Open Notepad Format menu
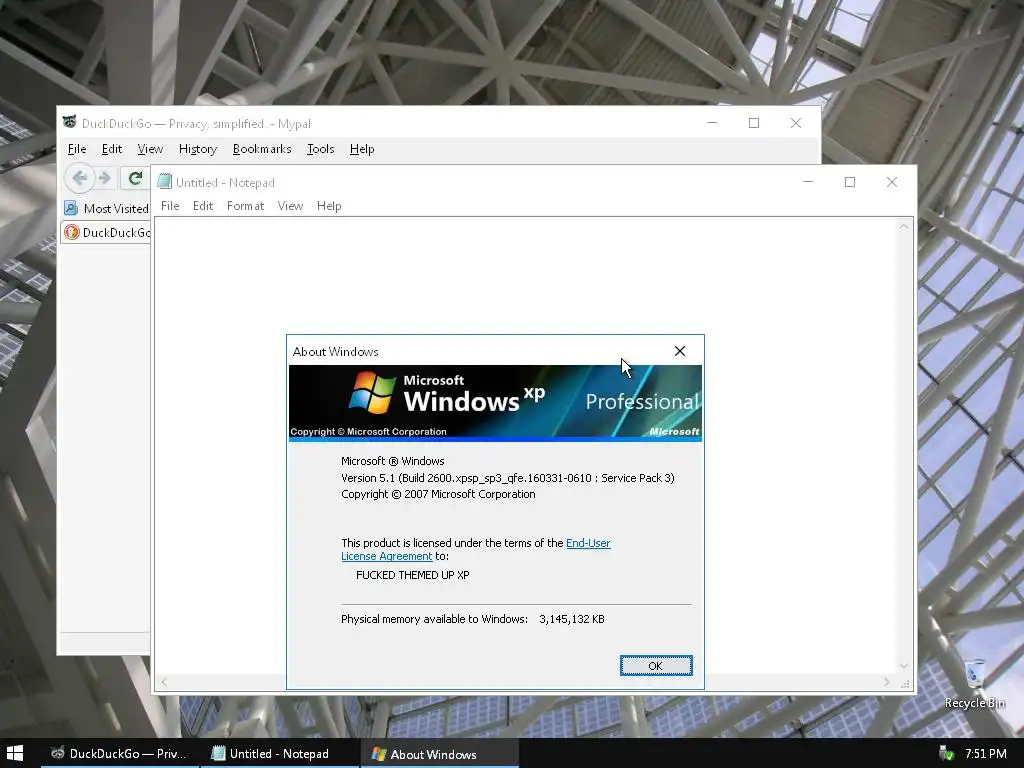Screen dimensions: 1024x768 246,206
